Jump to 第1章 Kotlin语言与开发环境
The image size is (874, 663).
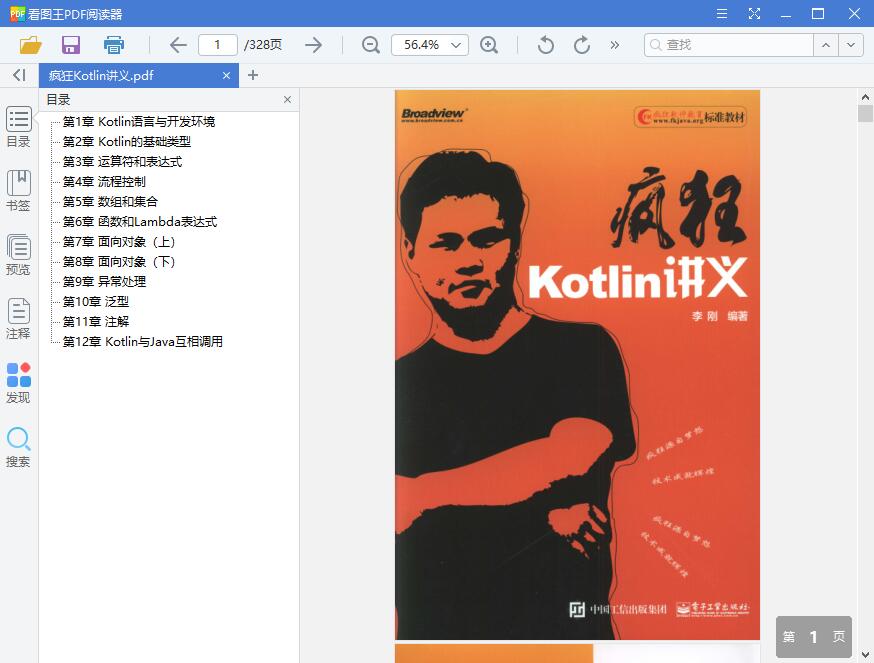tap(139, 122)
